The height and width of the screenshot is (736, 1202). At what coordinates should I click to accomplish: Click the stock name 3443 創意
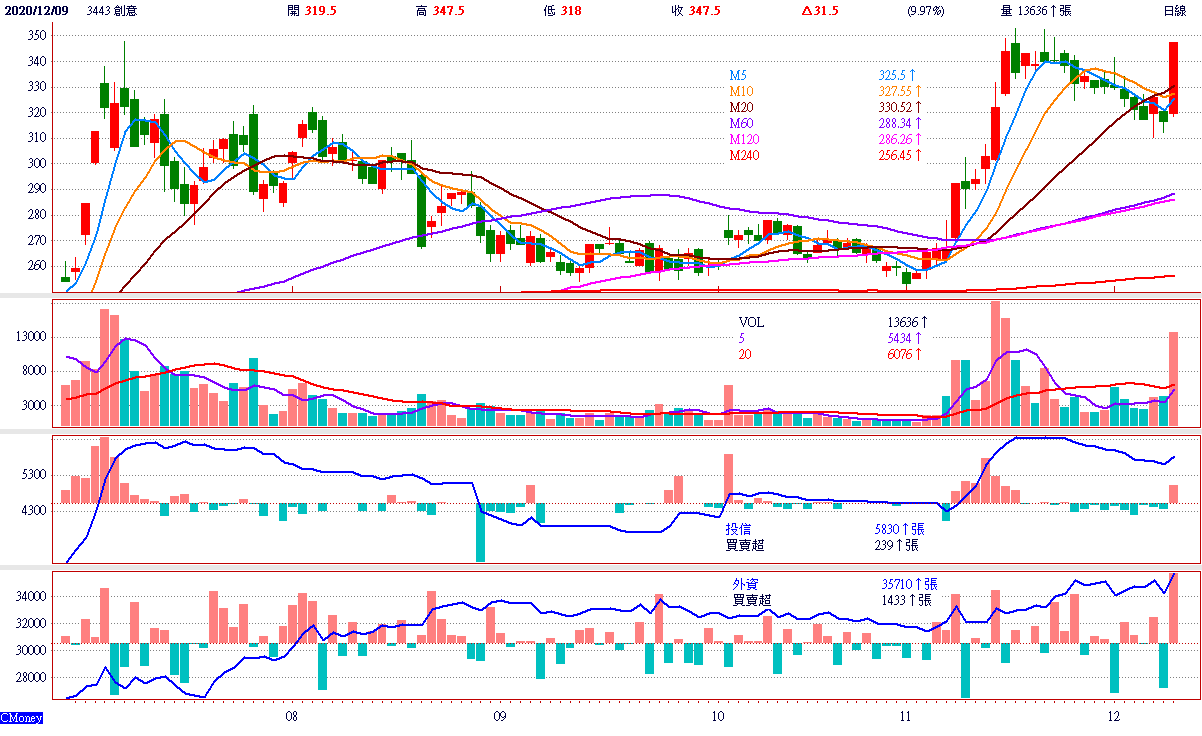pos(111,11)
